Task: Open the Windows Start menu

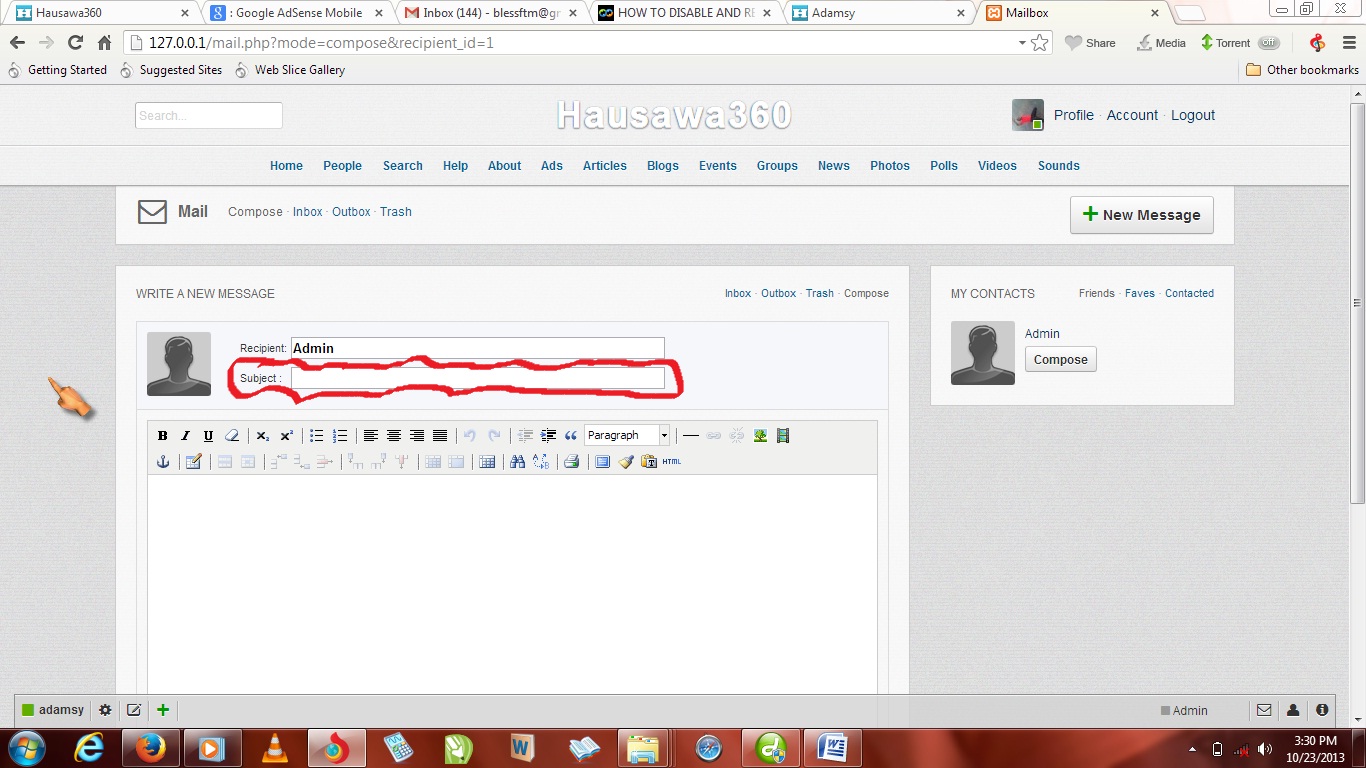Action: (x=26, y=748)
